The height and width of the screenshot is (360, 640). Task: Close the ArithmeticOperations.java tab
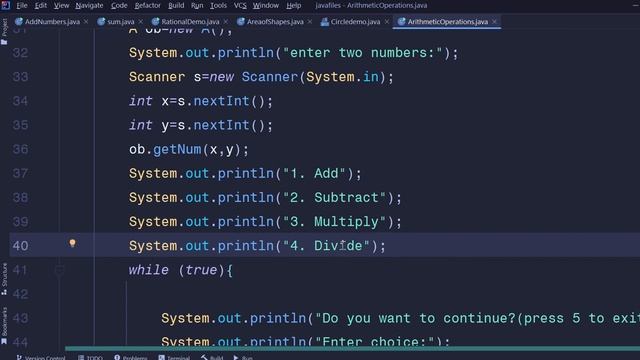(494, 22)
